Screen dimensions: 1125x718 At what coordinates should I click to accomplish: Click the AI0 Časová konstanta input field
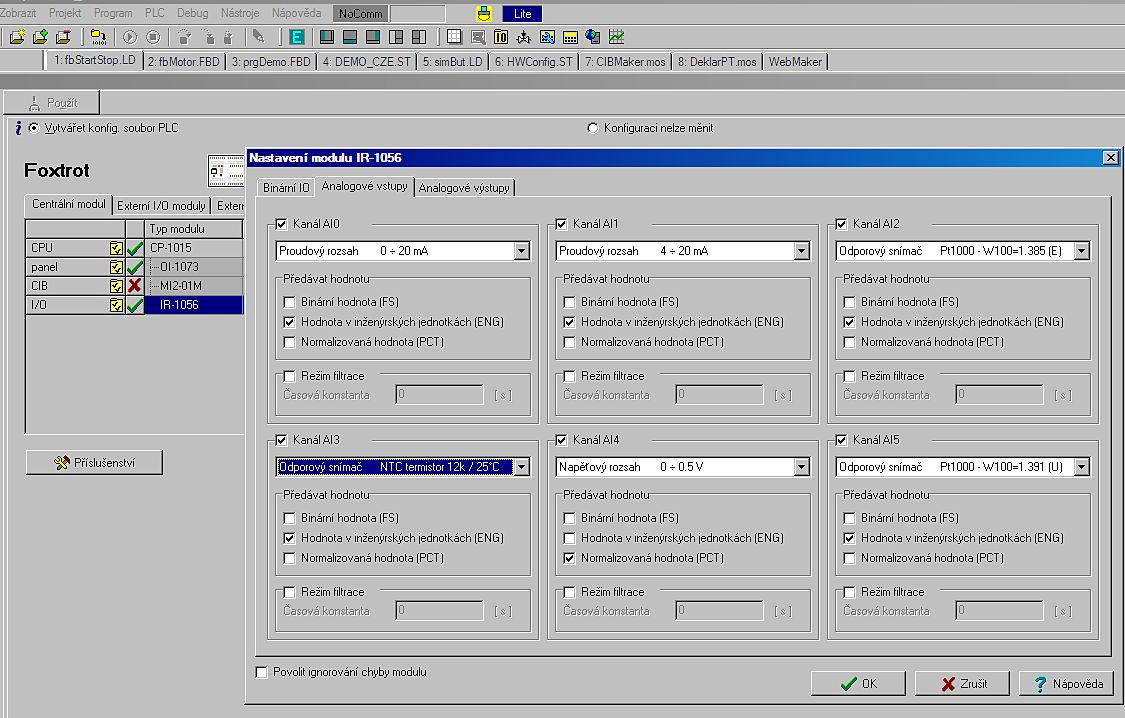pos(439,395)
